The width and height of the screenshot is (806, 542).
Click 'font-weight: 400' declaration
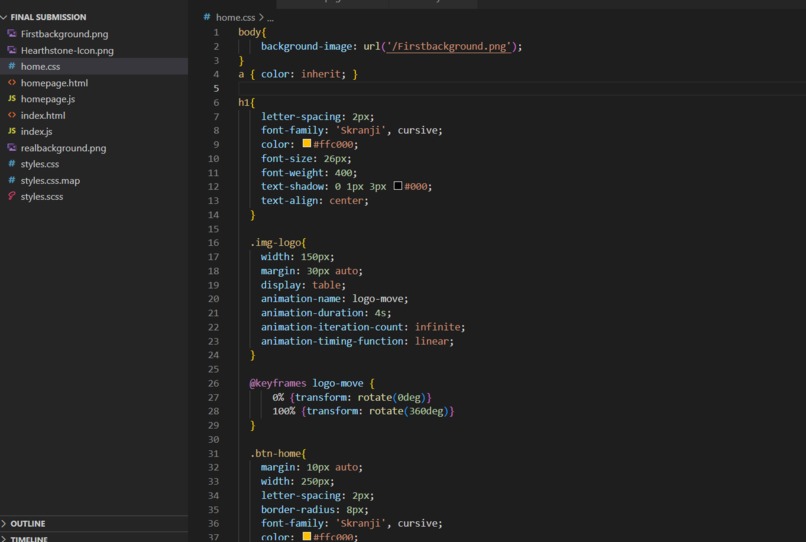pyautogui.click(x=309, y=173)
